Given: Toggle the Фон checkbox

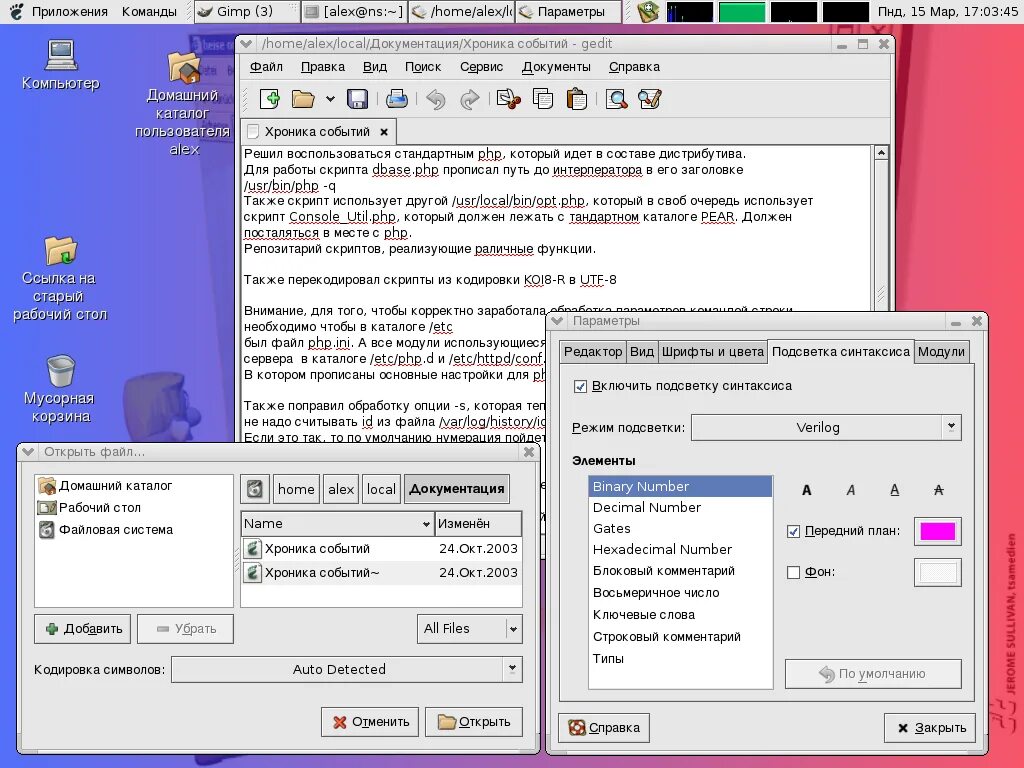Looking at the screenshot, I should [x=793, y=573].
